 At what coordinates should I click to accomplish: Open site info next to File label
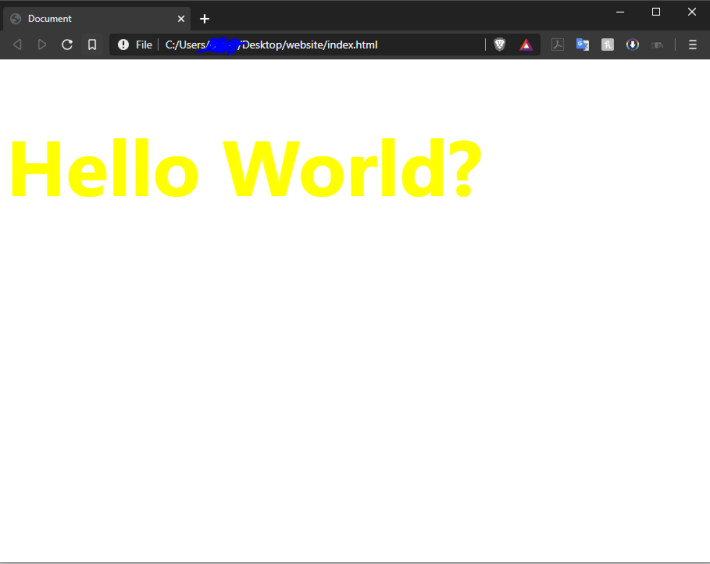tap(123, 44)
